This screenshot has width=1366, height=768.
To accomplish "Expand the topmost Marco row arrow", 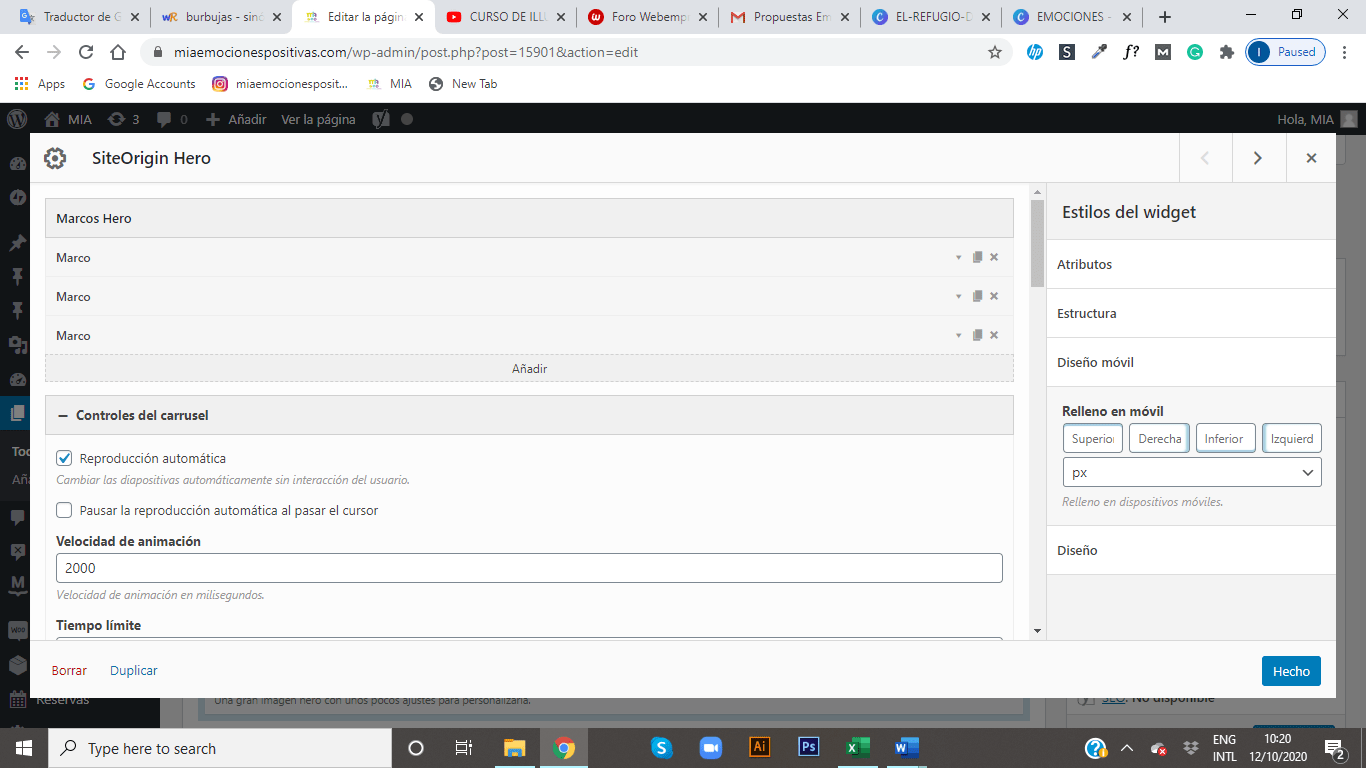I will point(958,257).
